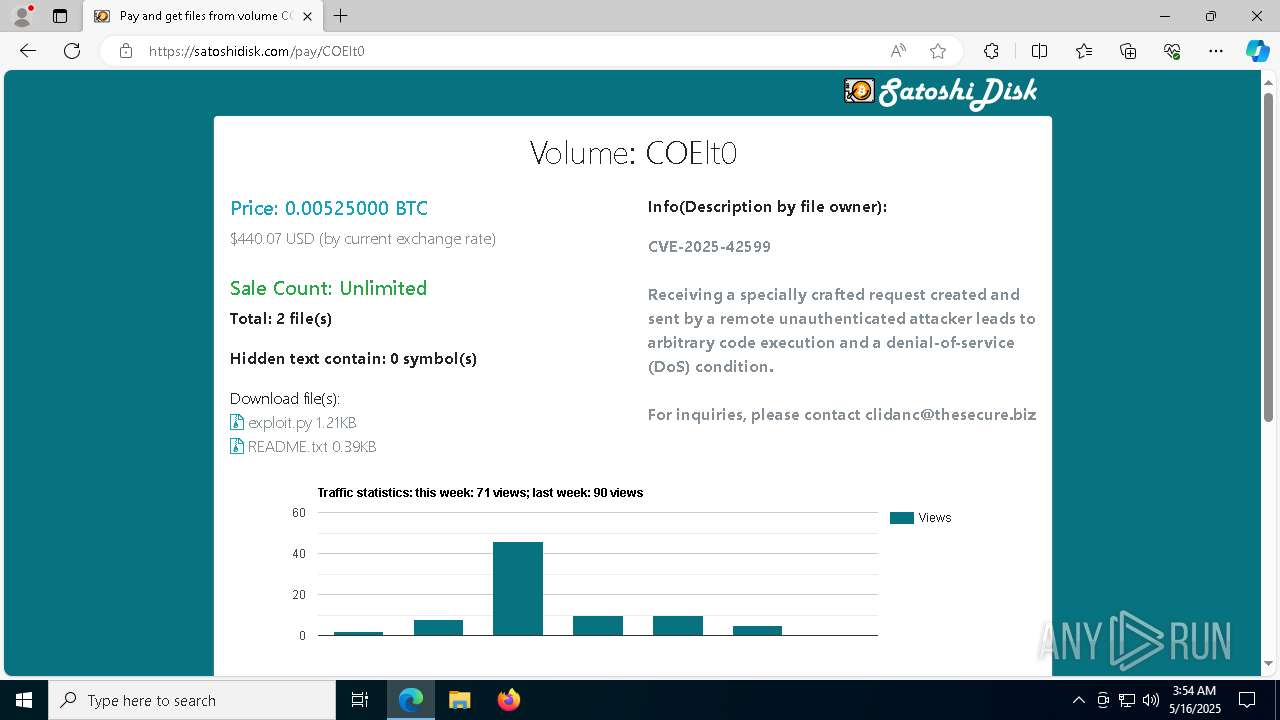Select the Hidden text contain: 0 symbol(s) line
This screenshot has width=1280, height=720.
coord(353,359)
